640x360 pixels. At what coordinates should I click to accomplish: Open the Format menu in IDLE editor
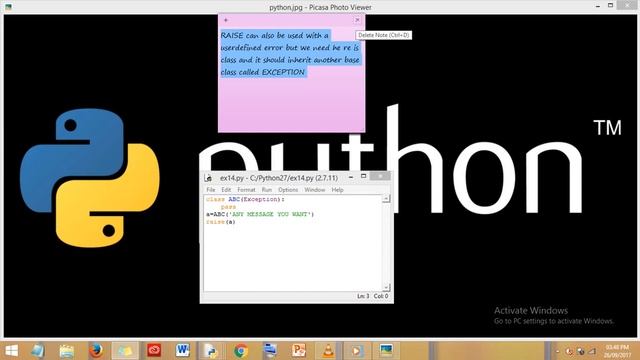pyautogui.click(x=246, y=190)
